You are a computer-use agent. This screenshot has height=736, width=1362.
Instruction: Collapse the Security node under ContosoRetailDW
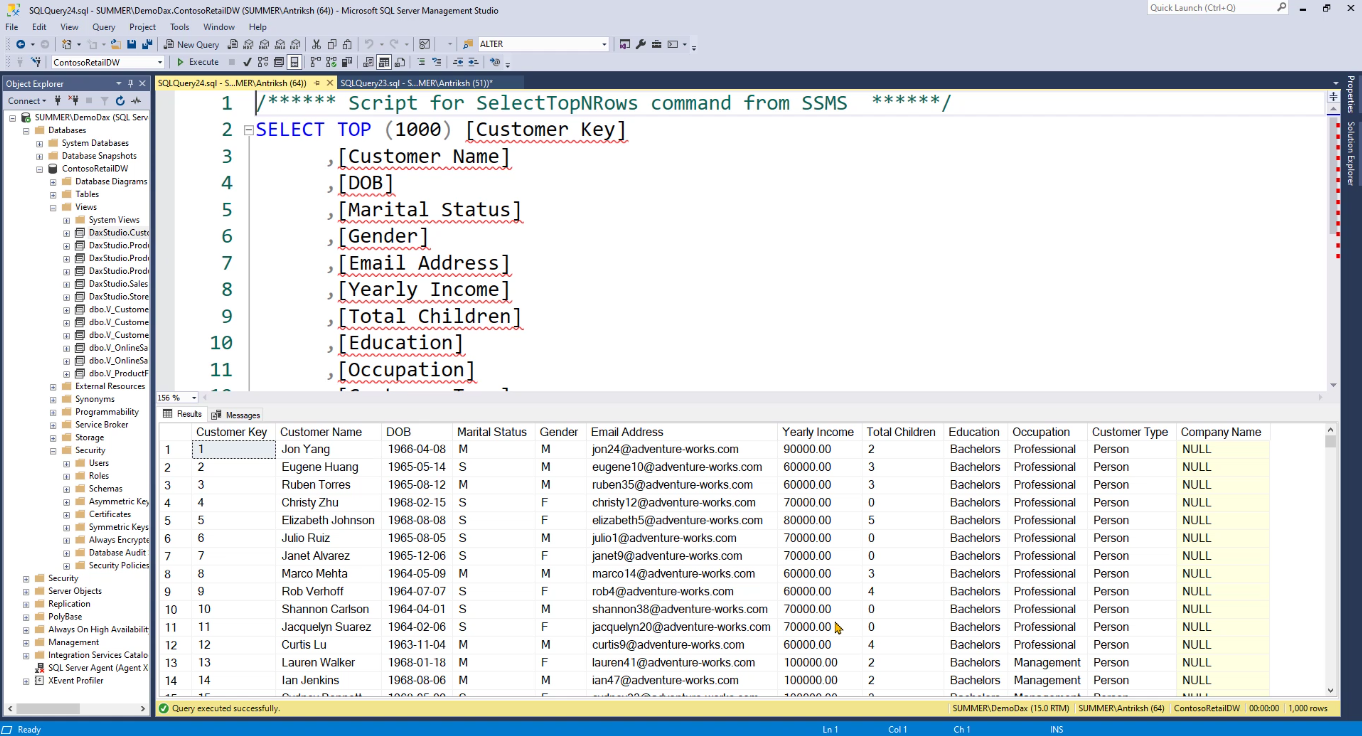click(54, 450)
